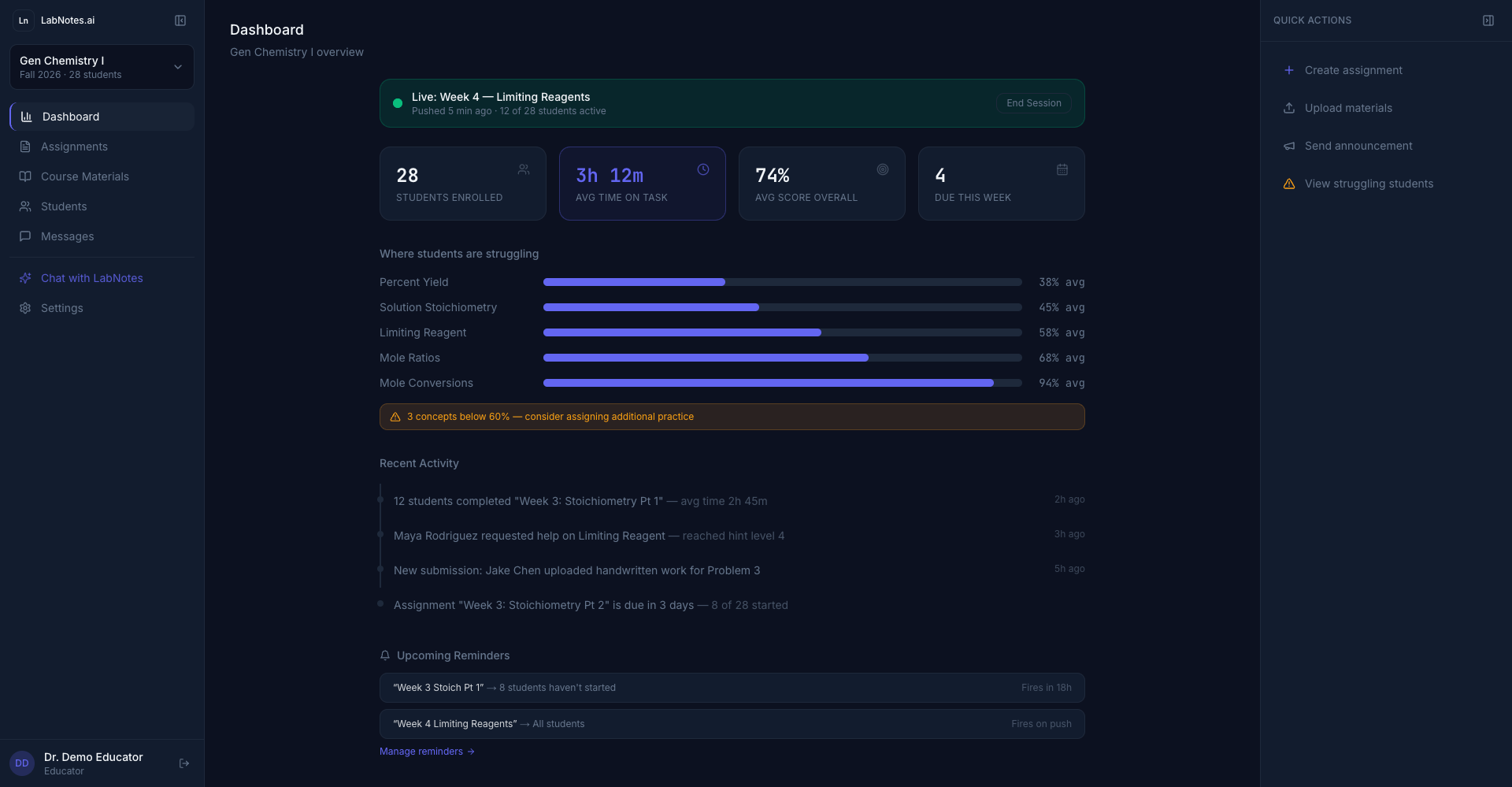The width and height of the screenshot is (1512, 787).
Task: Click the Dr. Demo Educator avatar
Action: click(x=21, y=763)
